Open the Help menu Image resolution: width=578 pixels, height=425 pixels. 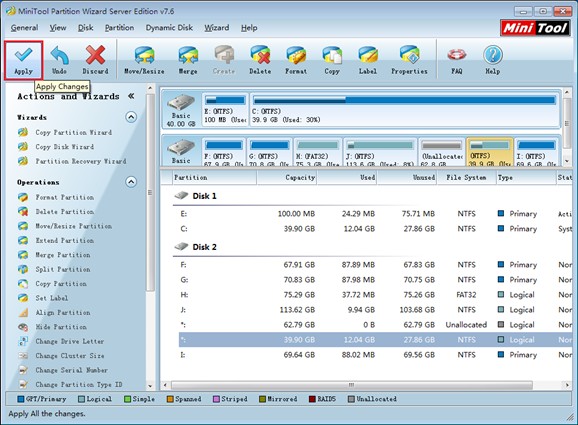[249, 28]
